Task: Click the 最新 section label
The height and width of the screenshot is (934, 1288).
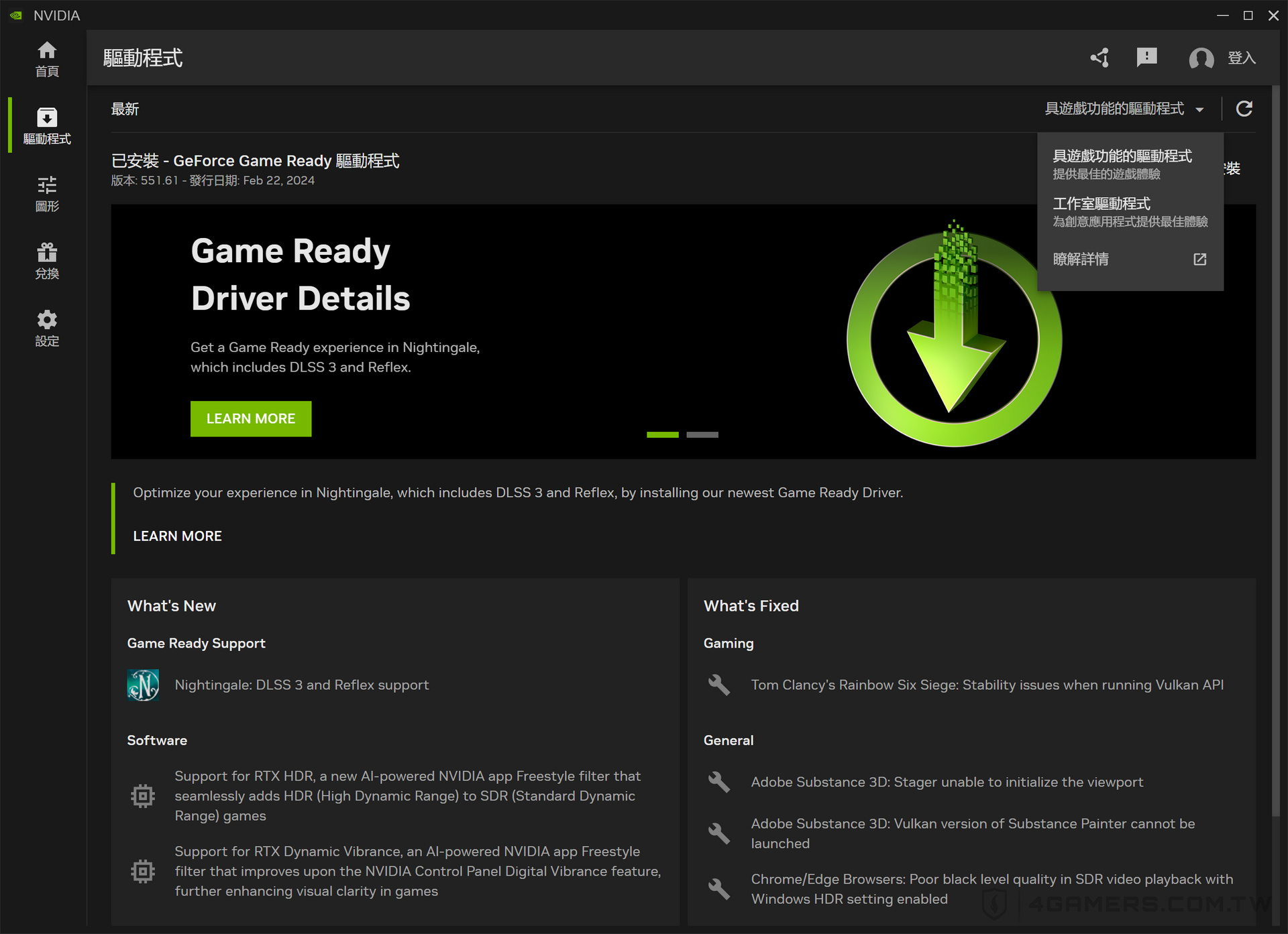Action: tap(125, 109)
